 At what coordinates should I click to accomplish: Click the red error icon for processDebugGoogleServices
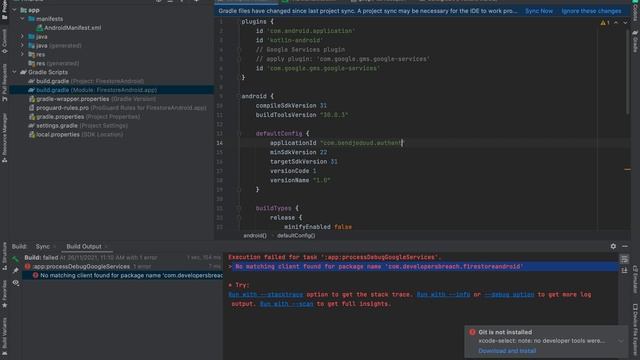(27, 267)
